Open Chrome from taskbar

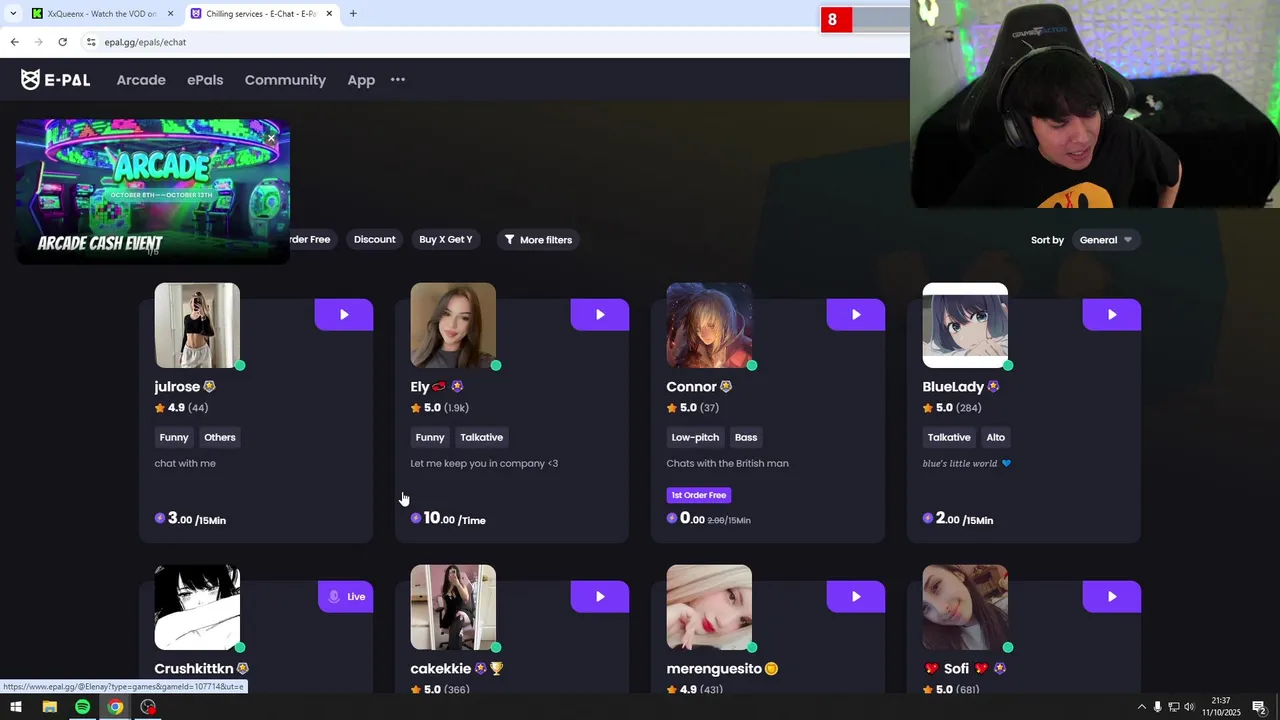pos(115,707)
